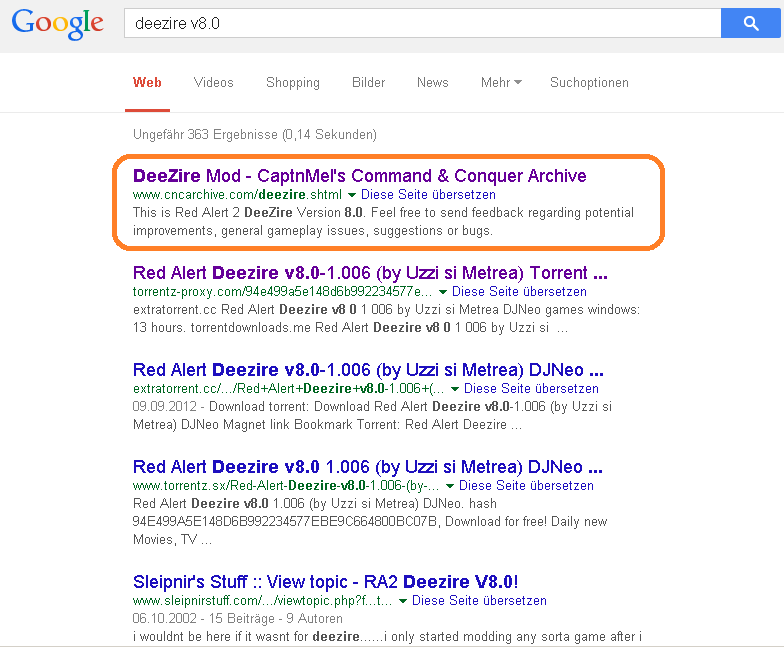Switch to the Videos tab
The image size is (784, 647).
pyautogui.click(x=214, y=82)
